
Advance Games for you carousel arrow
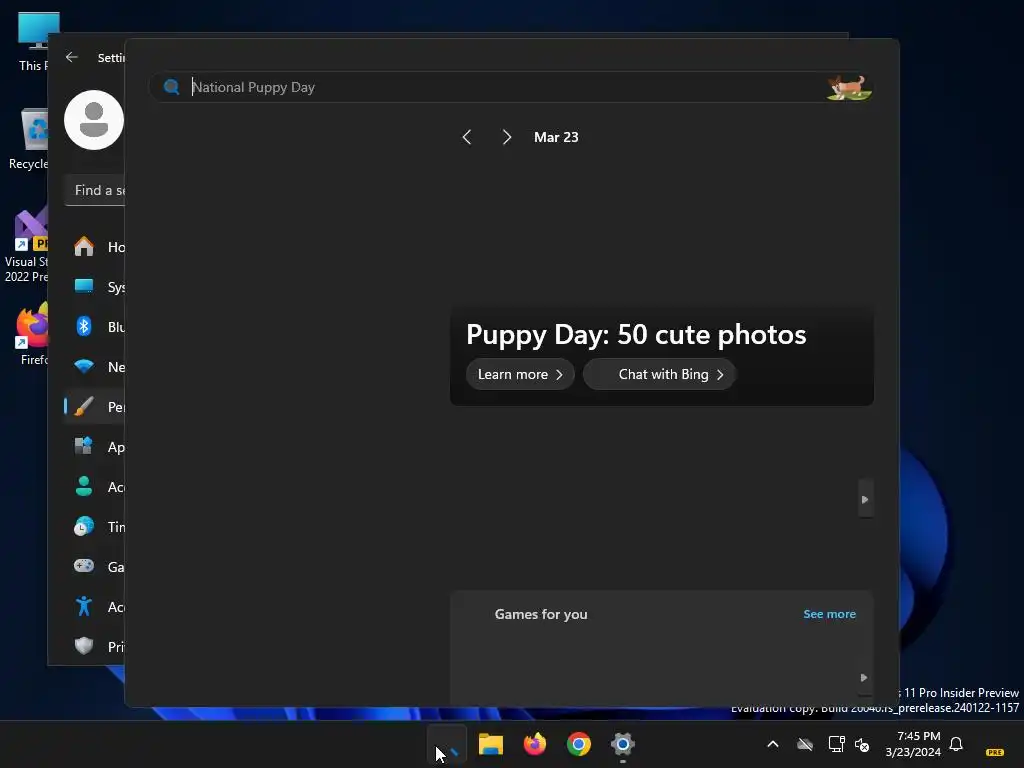pos(864,678)
